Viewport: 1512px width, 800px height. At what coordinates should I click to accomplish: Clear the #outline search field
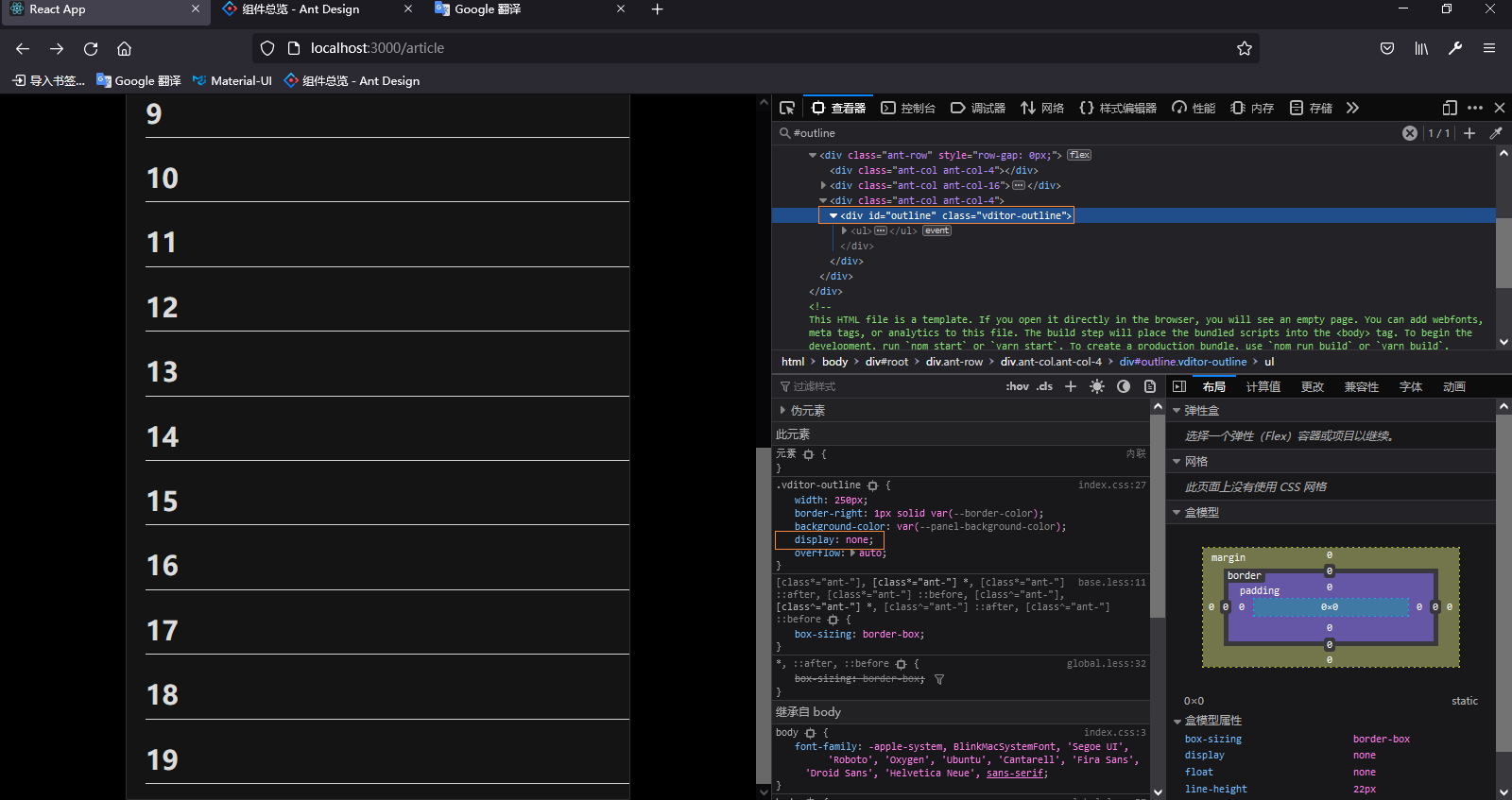coord(1410,133)
